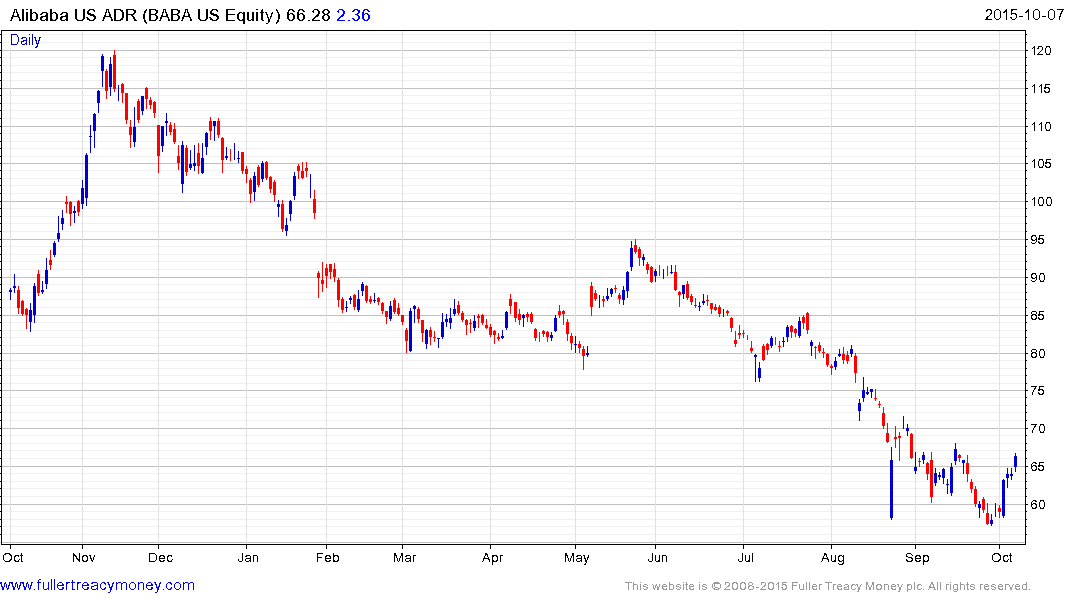This screenshot has height=600, width=1075.
Task: Click the 100 price axis label
Action: coord(1041,202)
